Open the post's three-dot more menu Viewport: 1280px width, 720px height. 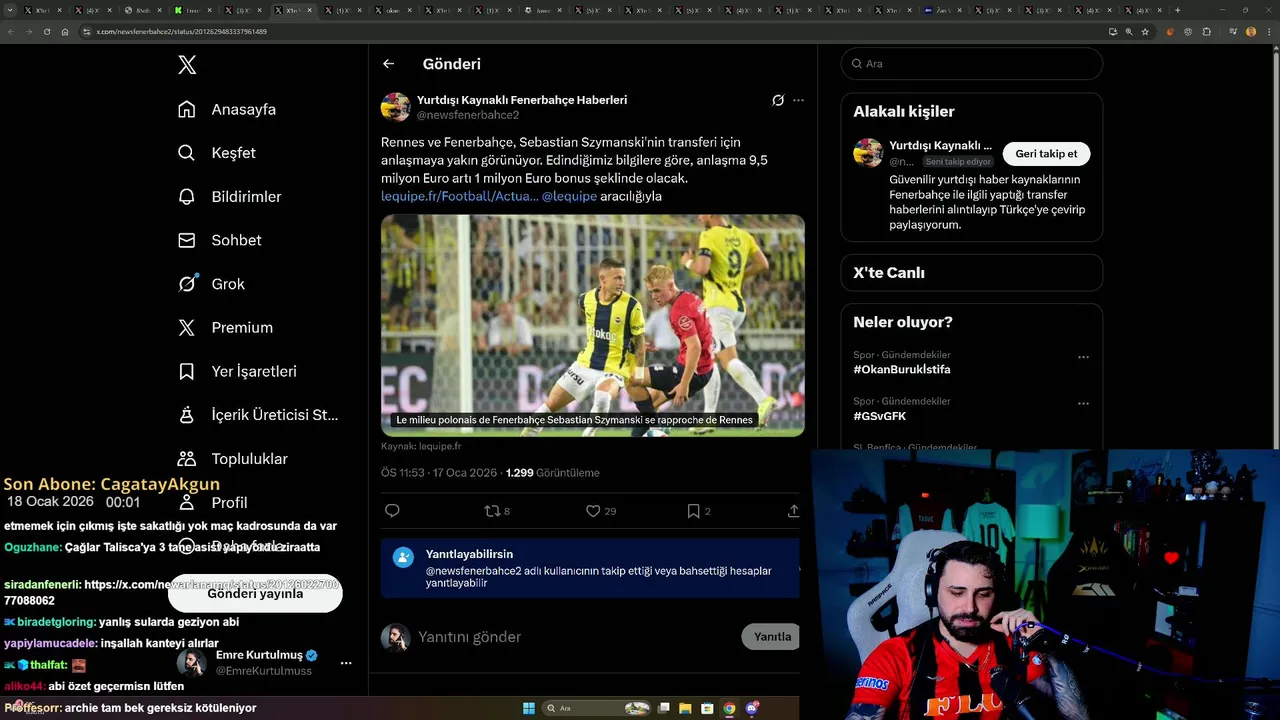tap(798, 100)
